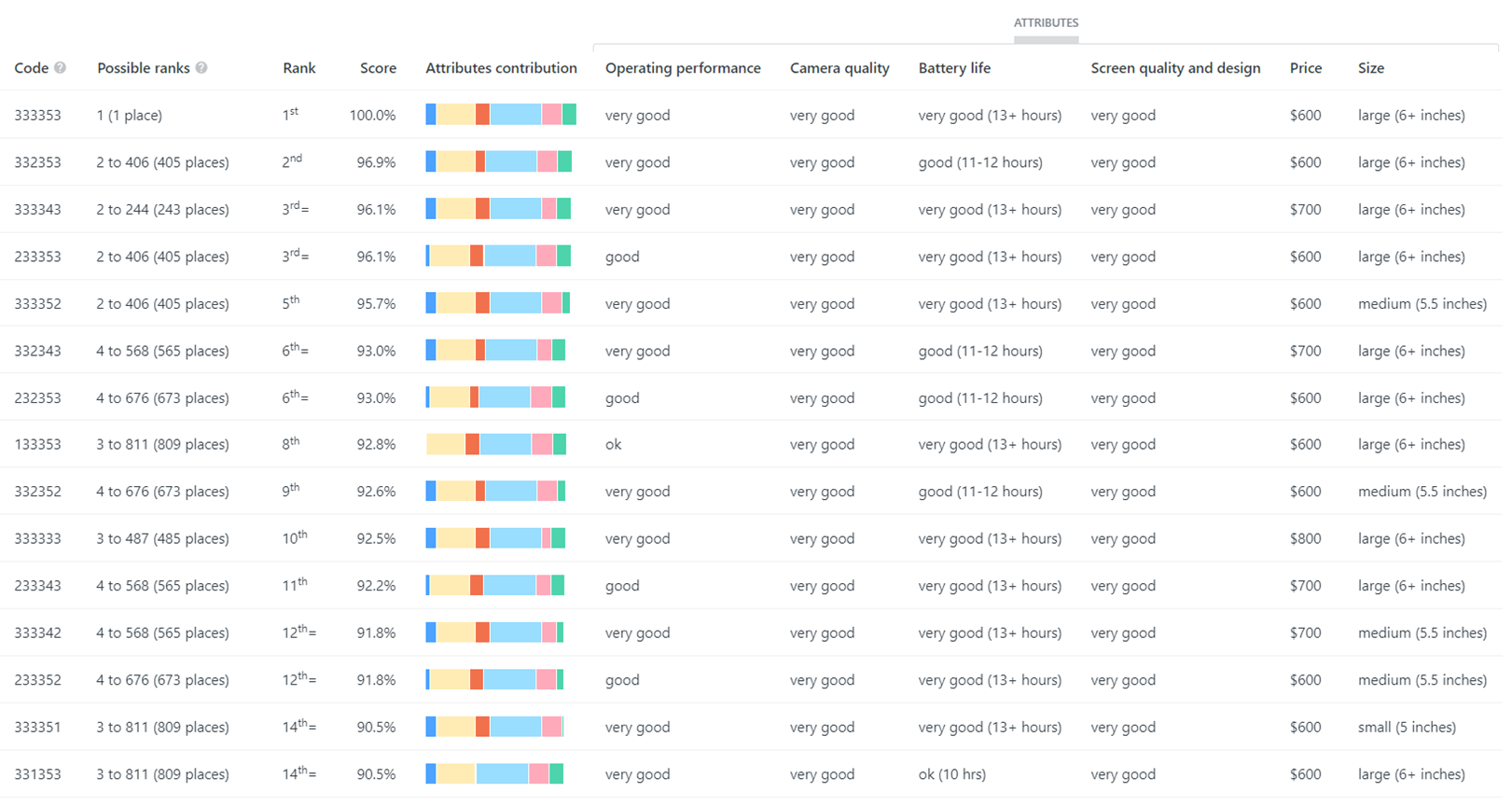Click the Attributes contribution column header

[x=501, y=68]
